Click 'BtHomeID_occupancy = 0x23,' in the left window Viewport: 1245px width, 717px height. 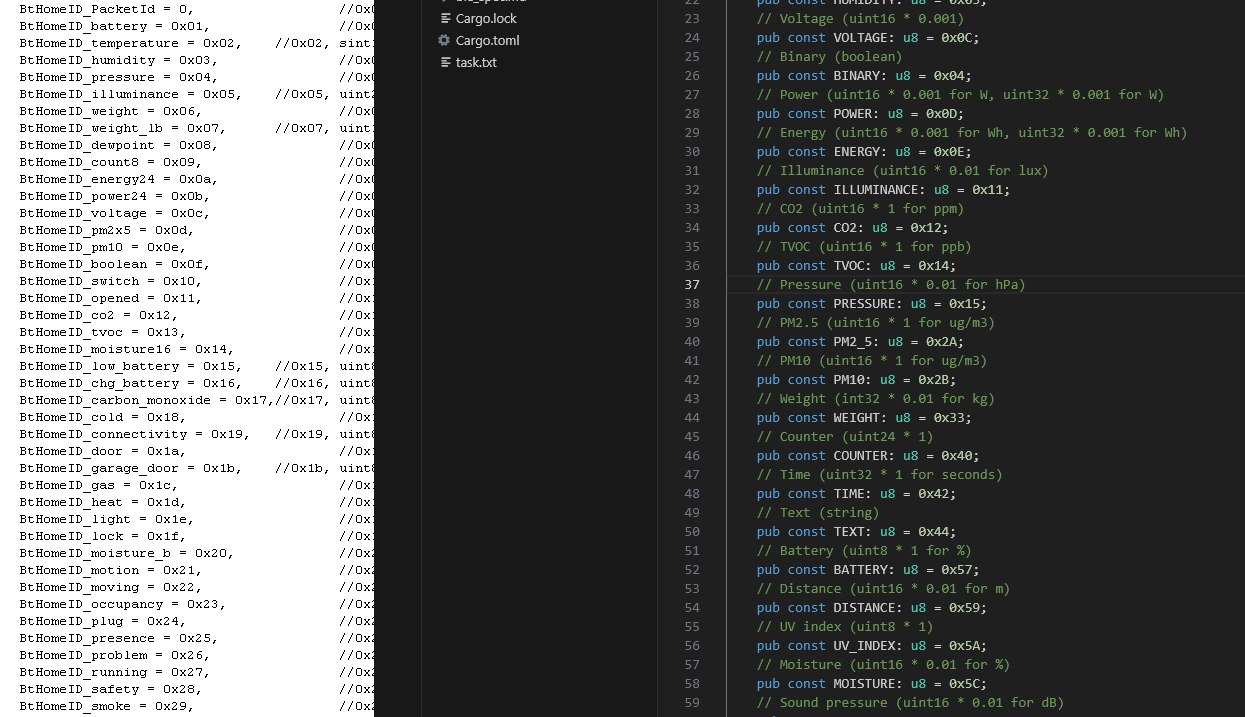click(x=122, y=604)
